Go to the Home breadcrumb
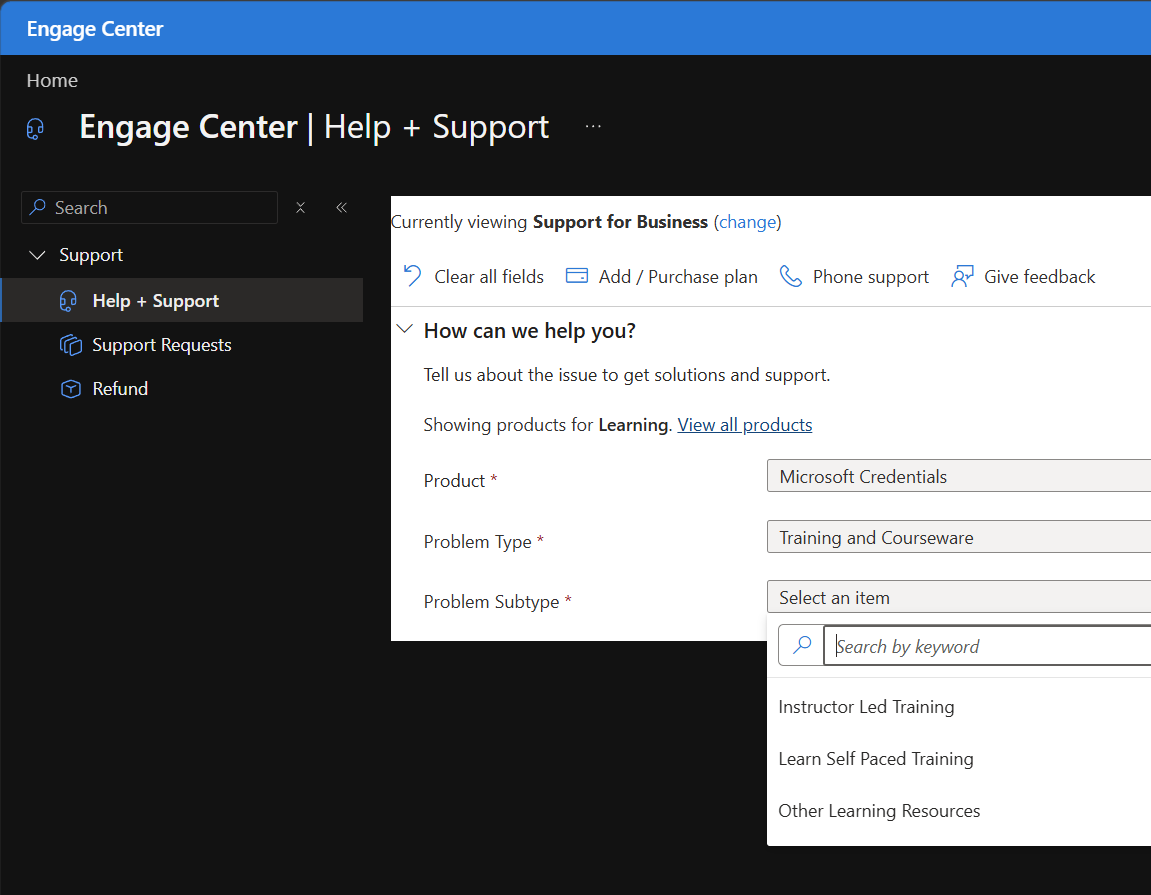This screenshot has height=895, width=1151. [x=52, y=80]
